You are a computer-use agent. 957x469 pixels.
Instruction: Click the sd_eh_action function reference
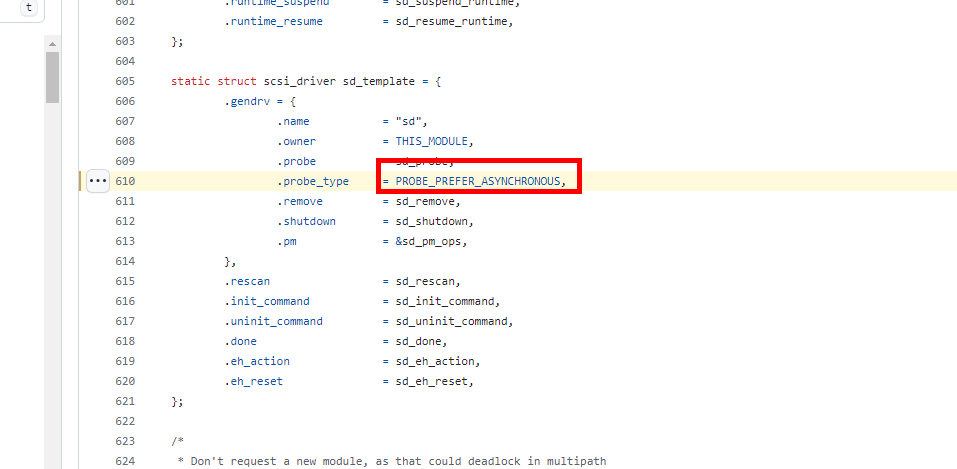438,361
